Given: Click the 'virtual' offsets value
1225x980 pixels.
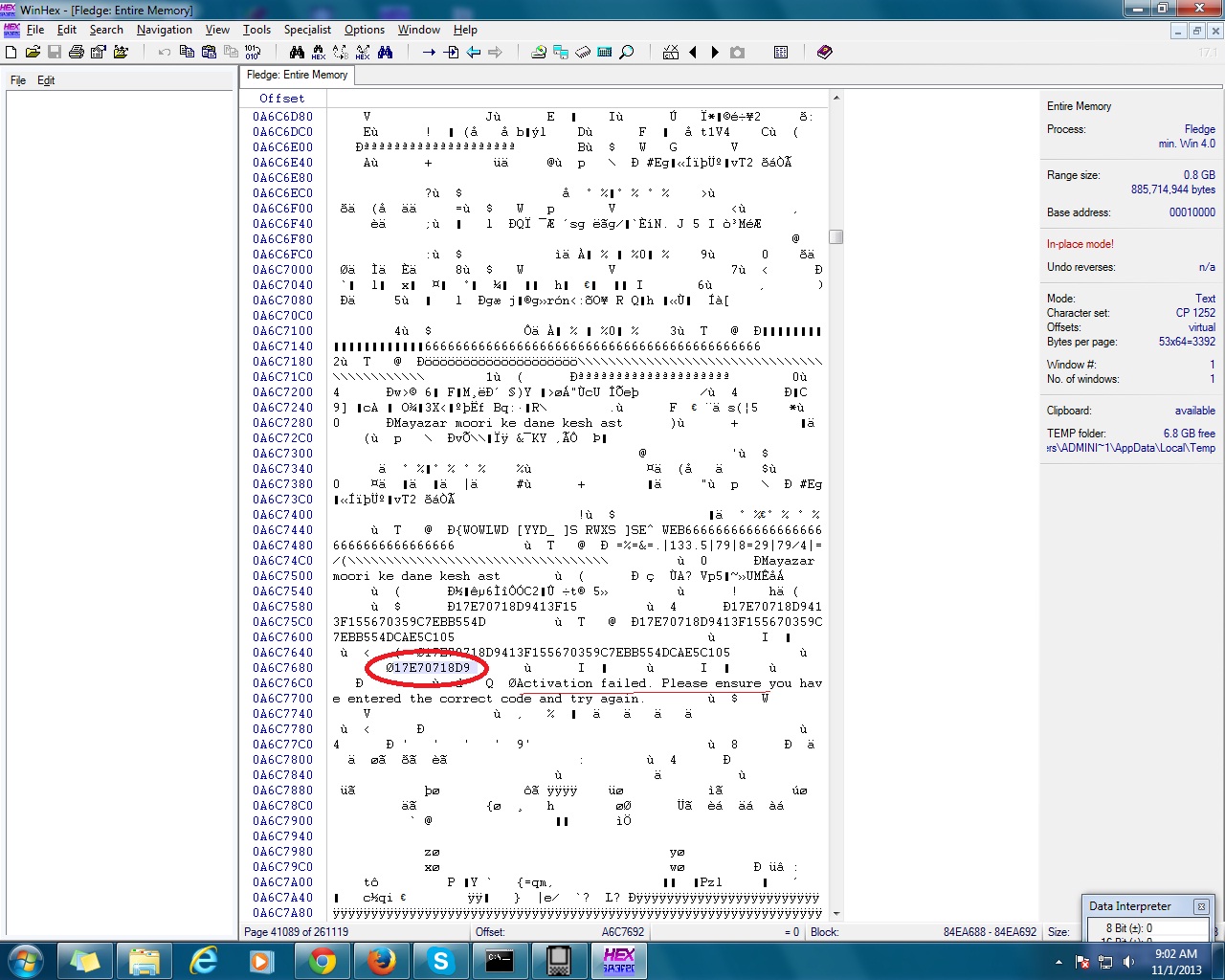Looking at the screenshot, I should point(1202,327).
